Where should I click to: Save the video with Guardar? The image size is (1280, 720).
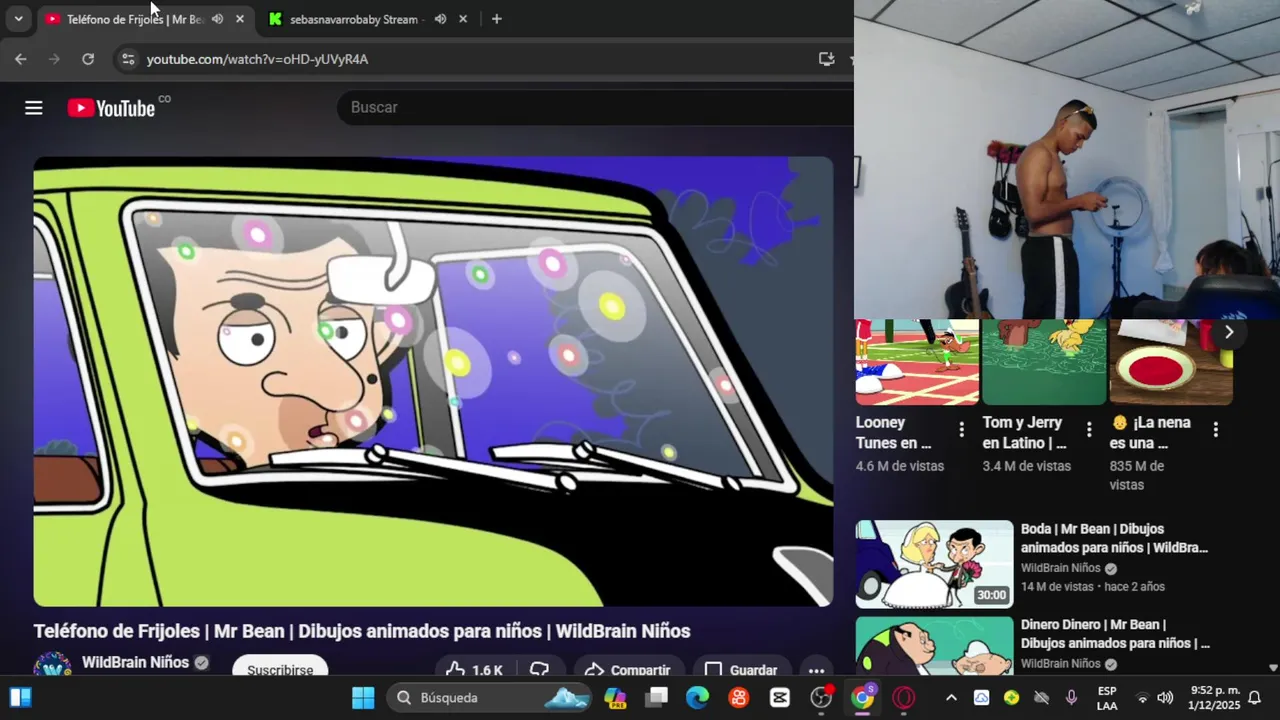click(x=741, y=669)
